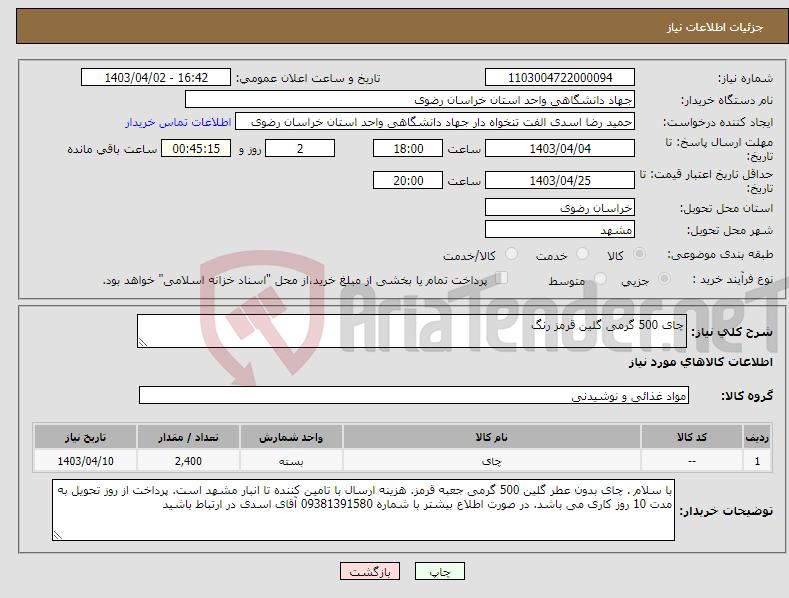The image size is (789, 598).
Task: Click the remaining days field showing 2
Action: tap(300, 148)
